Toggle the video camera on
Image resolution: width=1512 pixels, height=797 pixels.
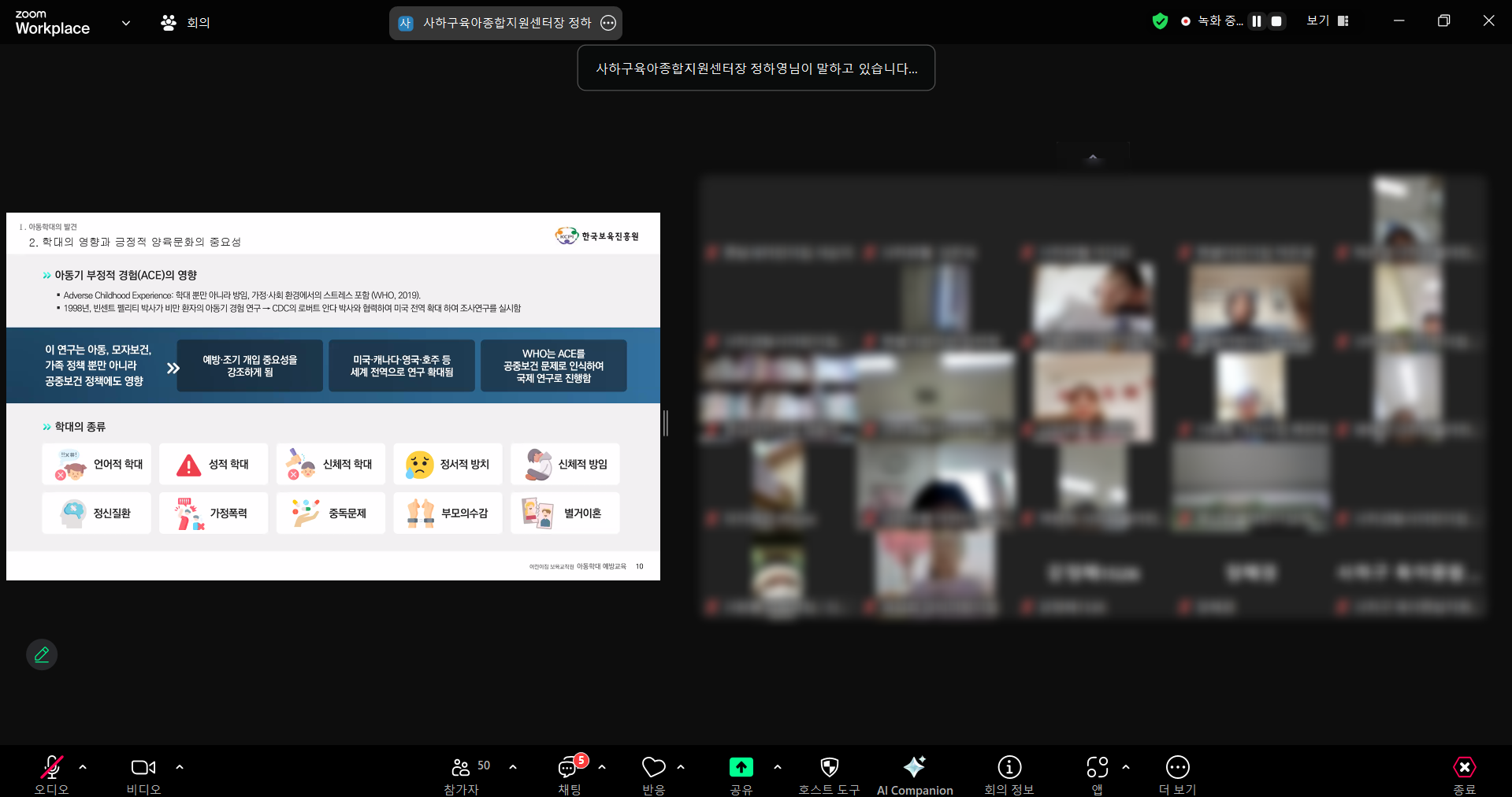point(143,767)
